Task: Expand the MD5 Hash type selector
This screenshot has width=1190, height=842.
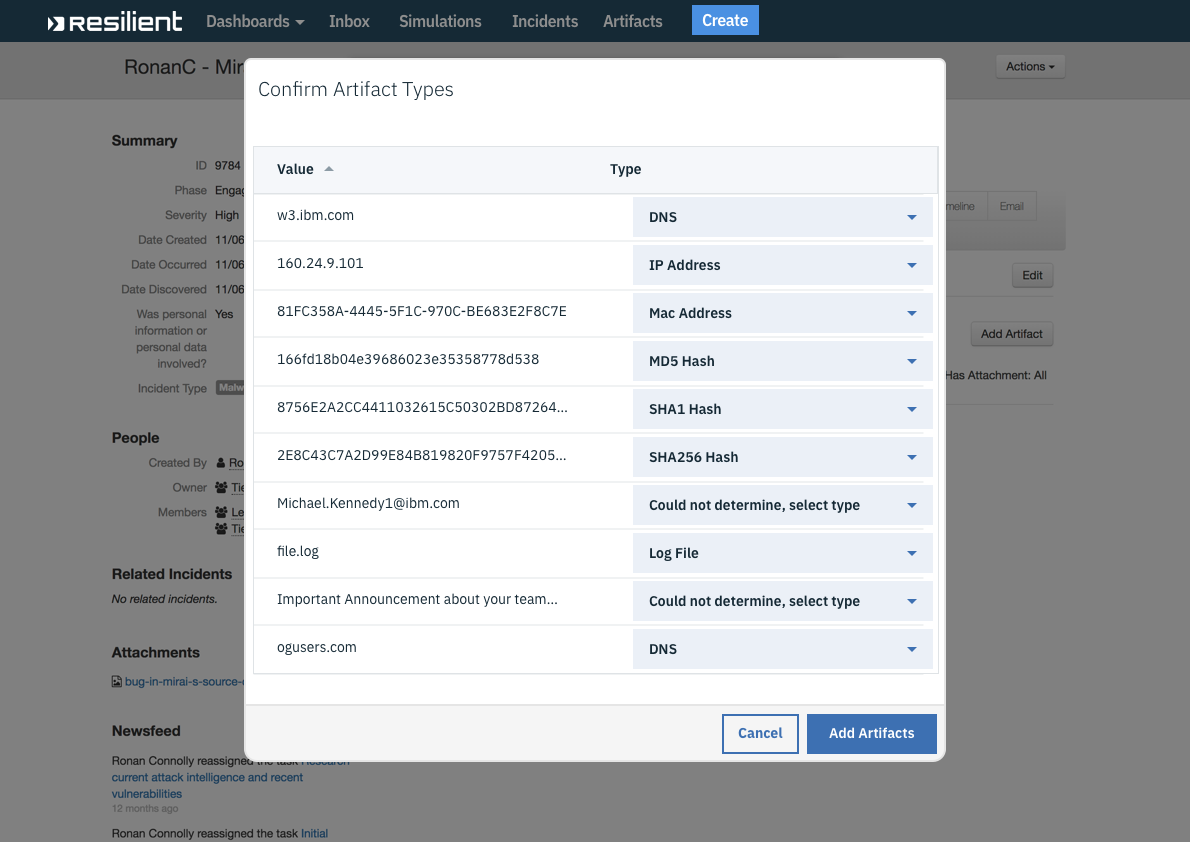Action: click(782, 361)
